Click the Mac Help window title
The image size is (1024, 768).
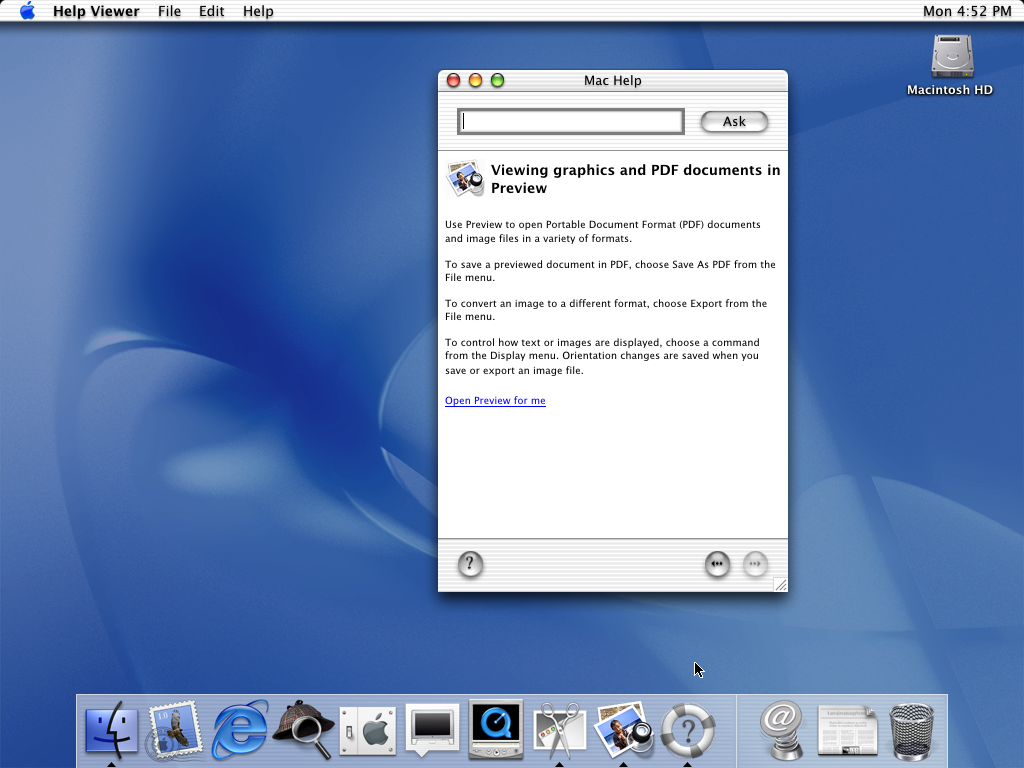click(613, 80)
